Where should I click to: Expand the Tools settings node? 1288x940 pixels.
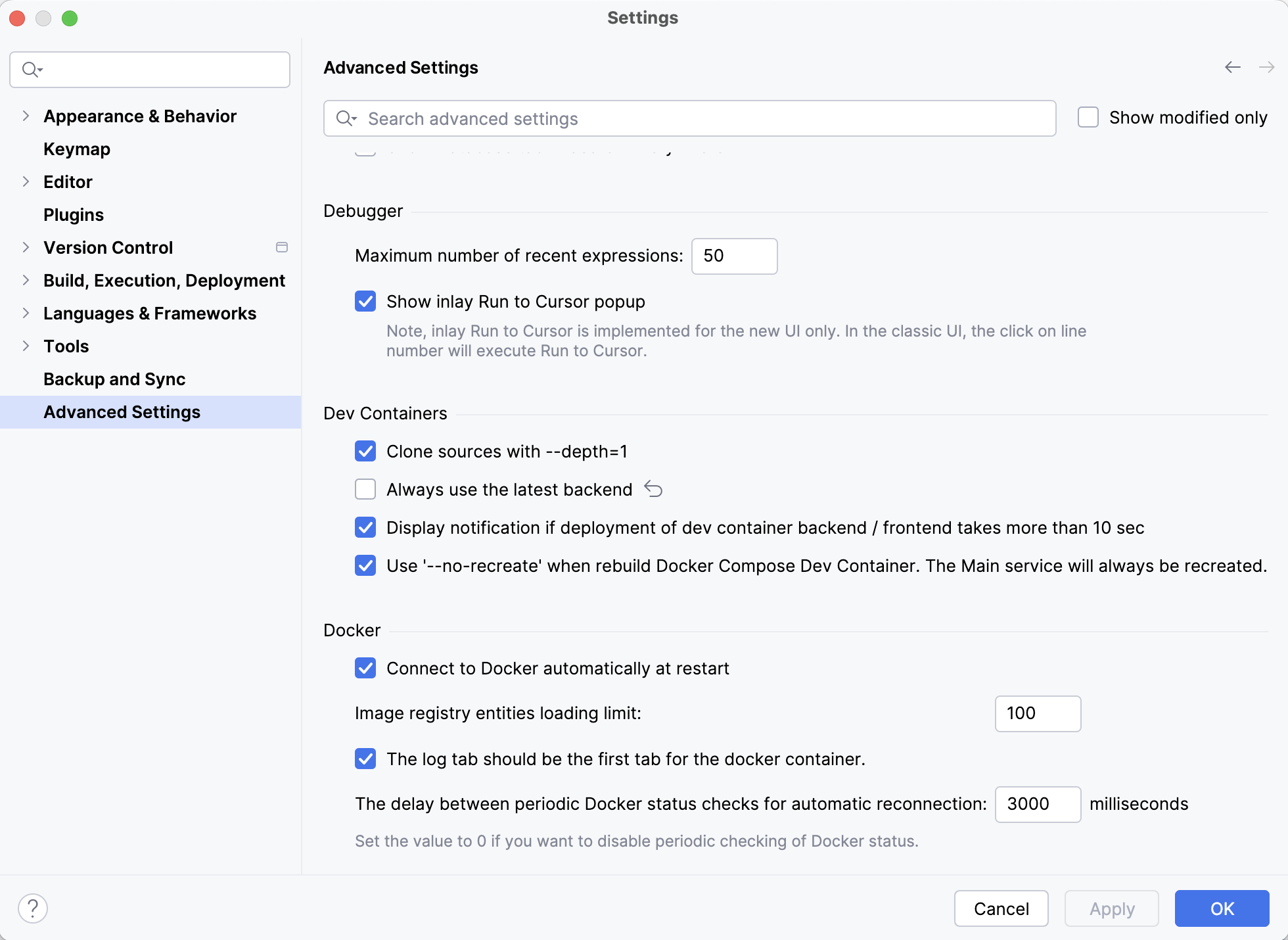click(26, 346)
